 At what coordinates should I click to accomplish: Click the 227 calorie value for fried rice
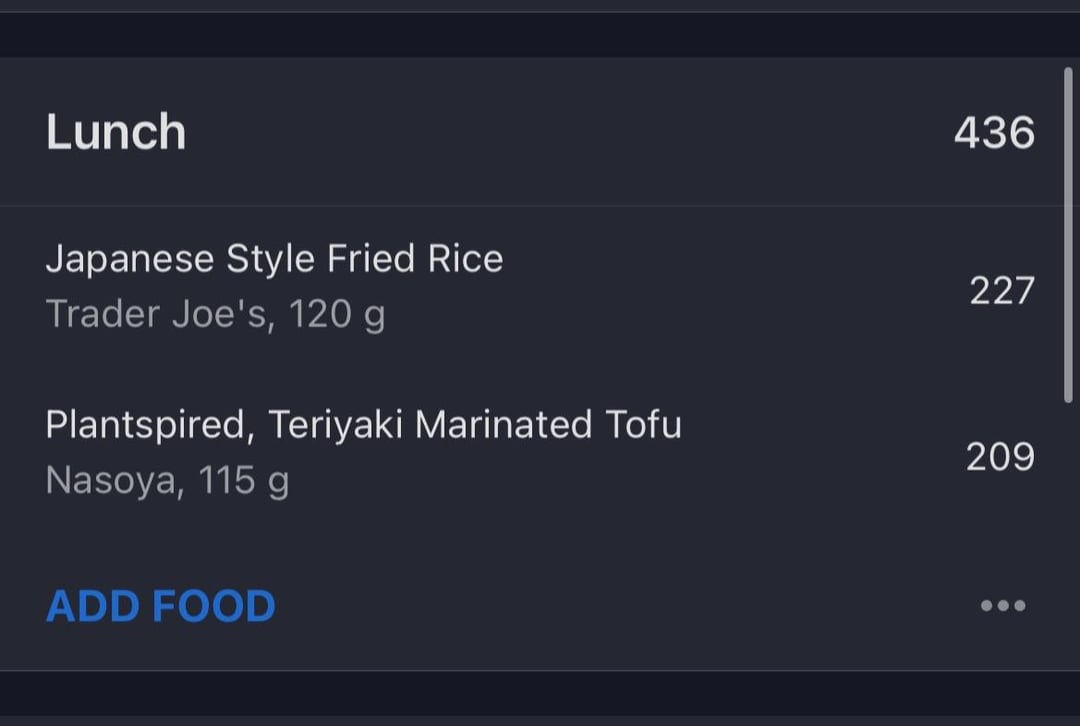click(x=1001, y=291)
